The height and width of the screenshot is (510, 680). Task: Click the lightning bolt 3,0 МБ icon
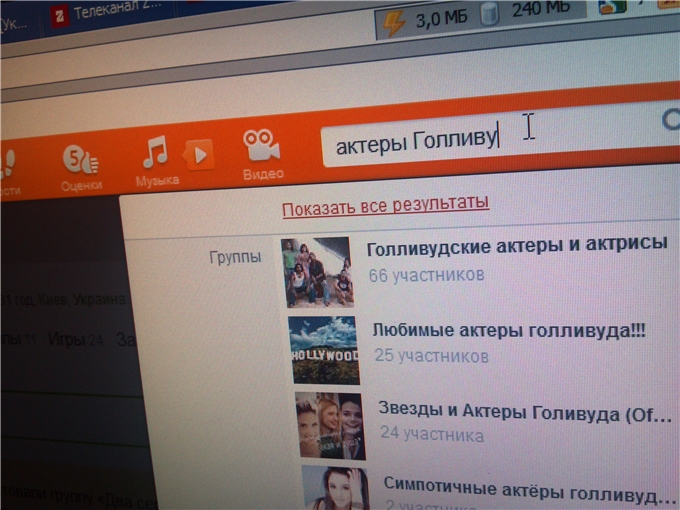pyautogui.click(x=394, y=22)
